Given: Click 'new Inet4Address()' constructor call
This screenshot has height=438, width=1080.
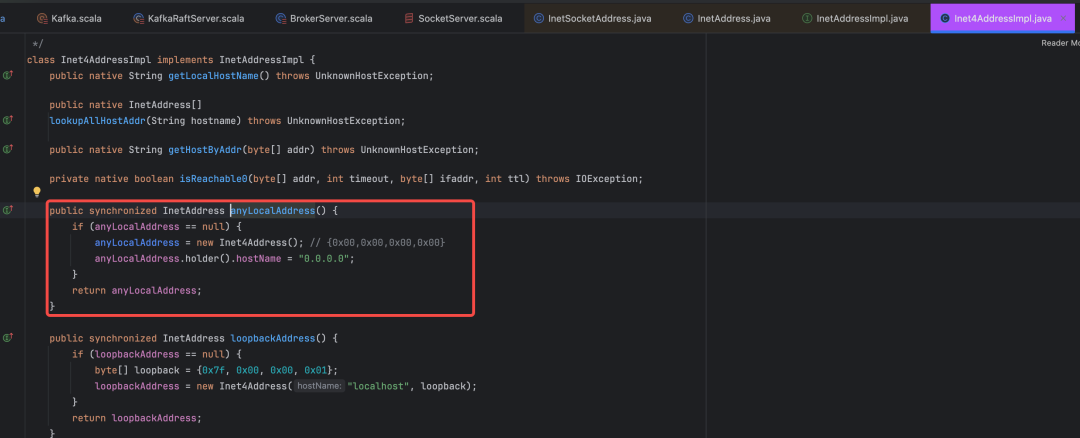Looking at the screenshot, I should [x=251, y=242].
